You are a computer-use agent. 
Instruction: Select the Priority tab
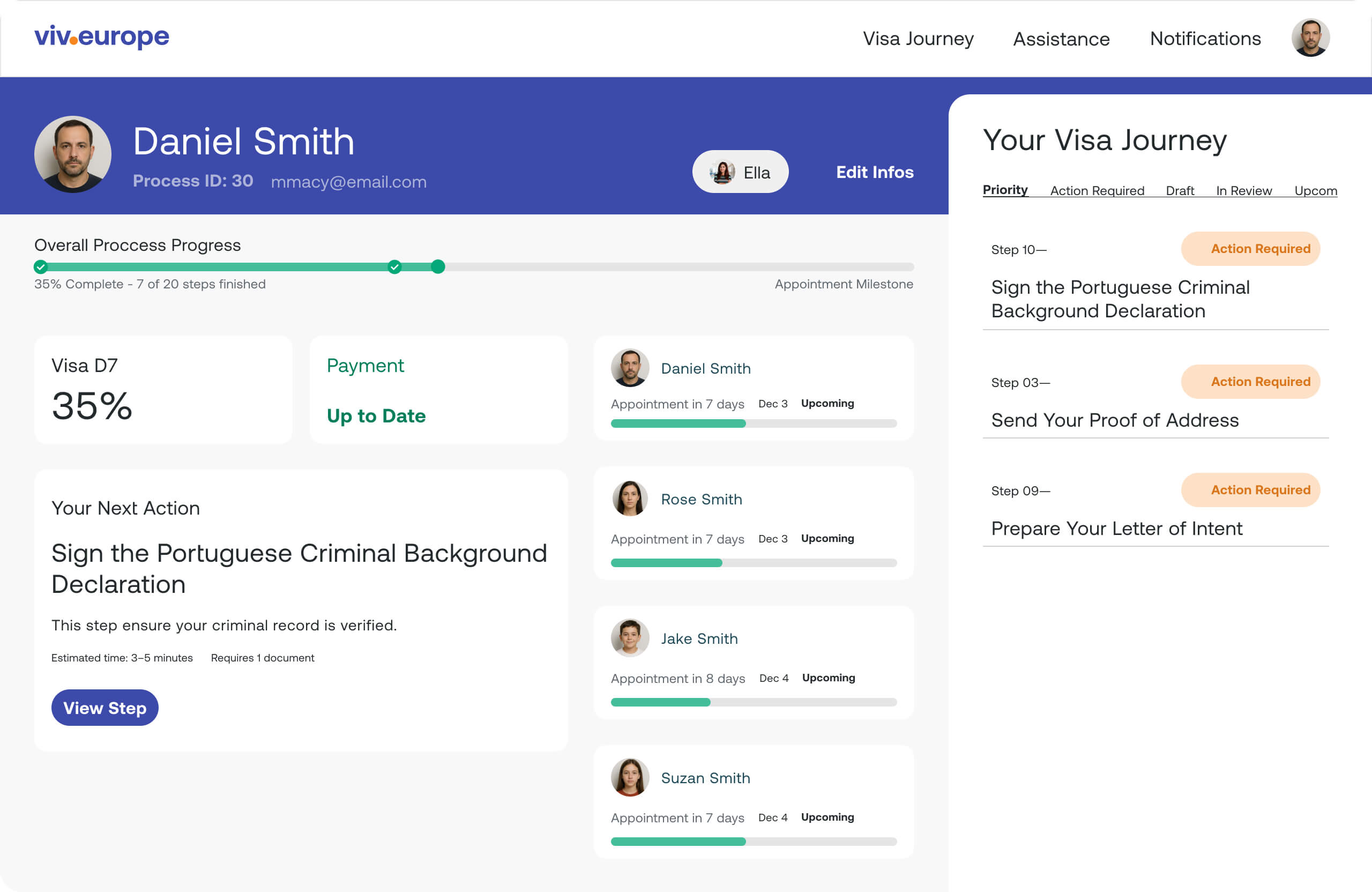pyautogui.click(x=1005, y=190)
